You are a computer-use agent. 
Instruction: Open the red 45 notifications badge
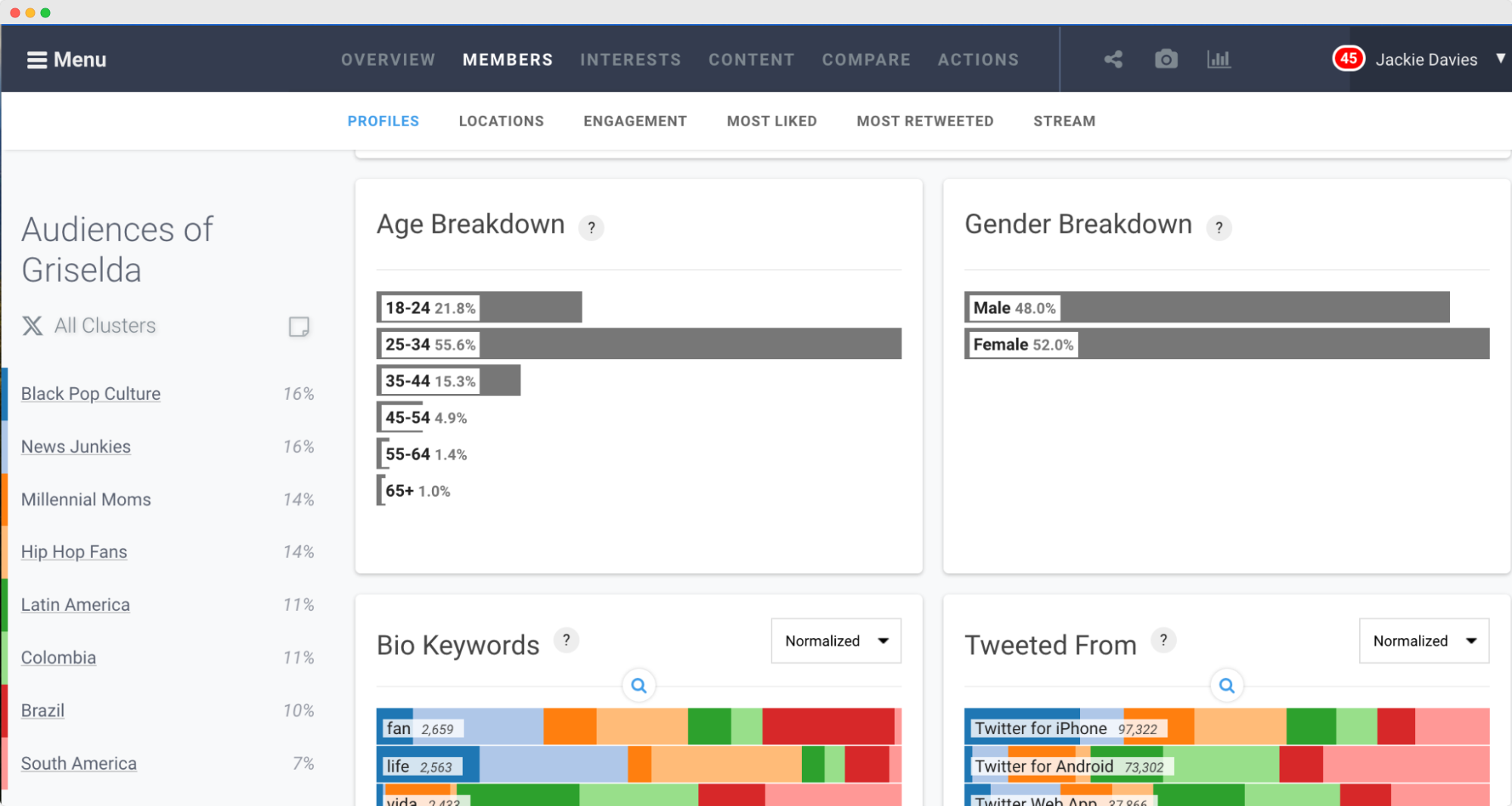coord(1348,59)
